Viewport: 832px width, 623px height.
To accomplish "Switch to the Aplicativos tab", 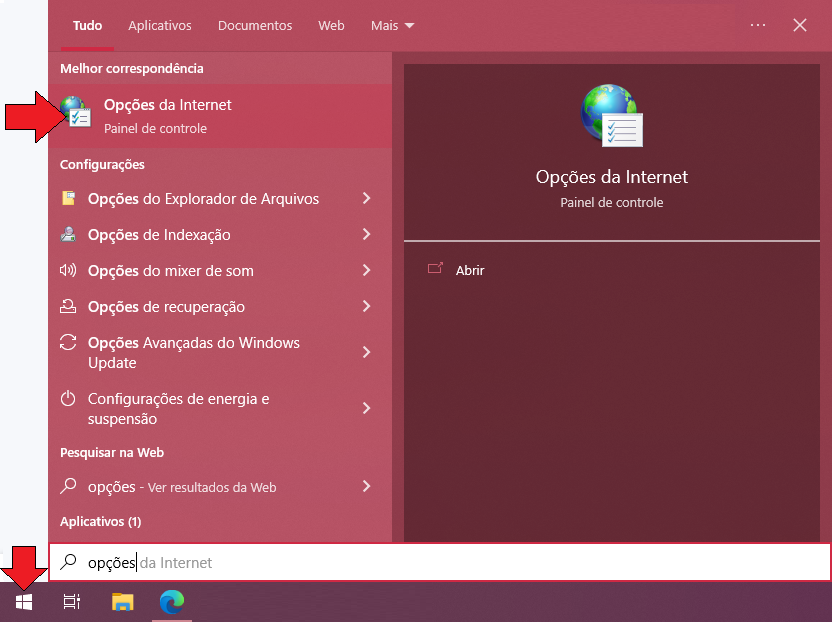I will point(160,25).
